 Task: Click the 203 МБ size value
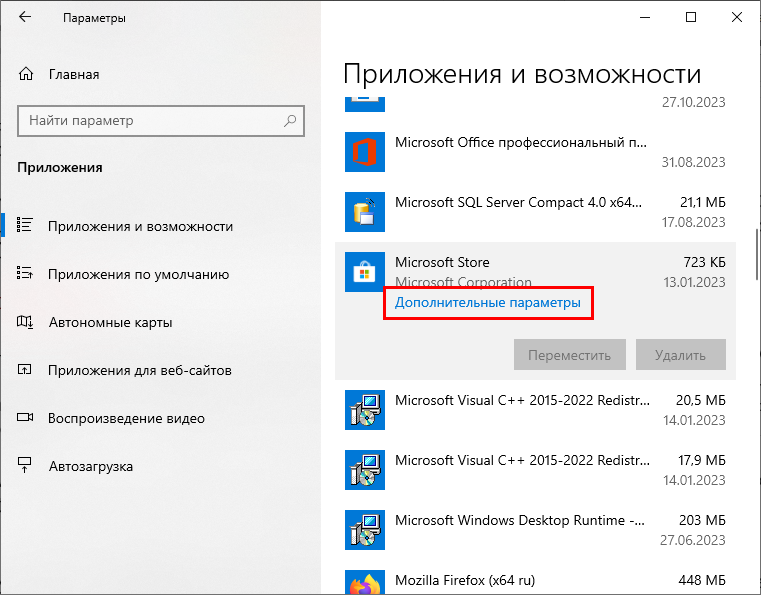(x=702, y=520)
